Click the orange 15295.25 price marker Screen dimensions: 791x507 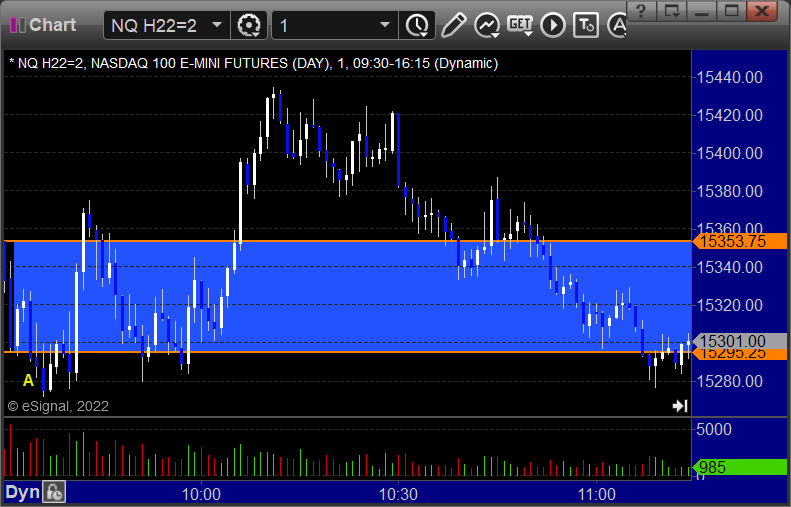(740, 354)
